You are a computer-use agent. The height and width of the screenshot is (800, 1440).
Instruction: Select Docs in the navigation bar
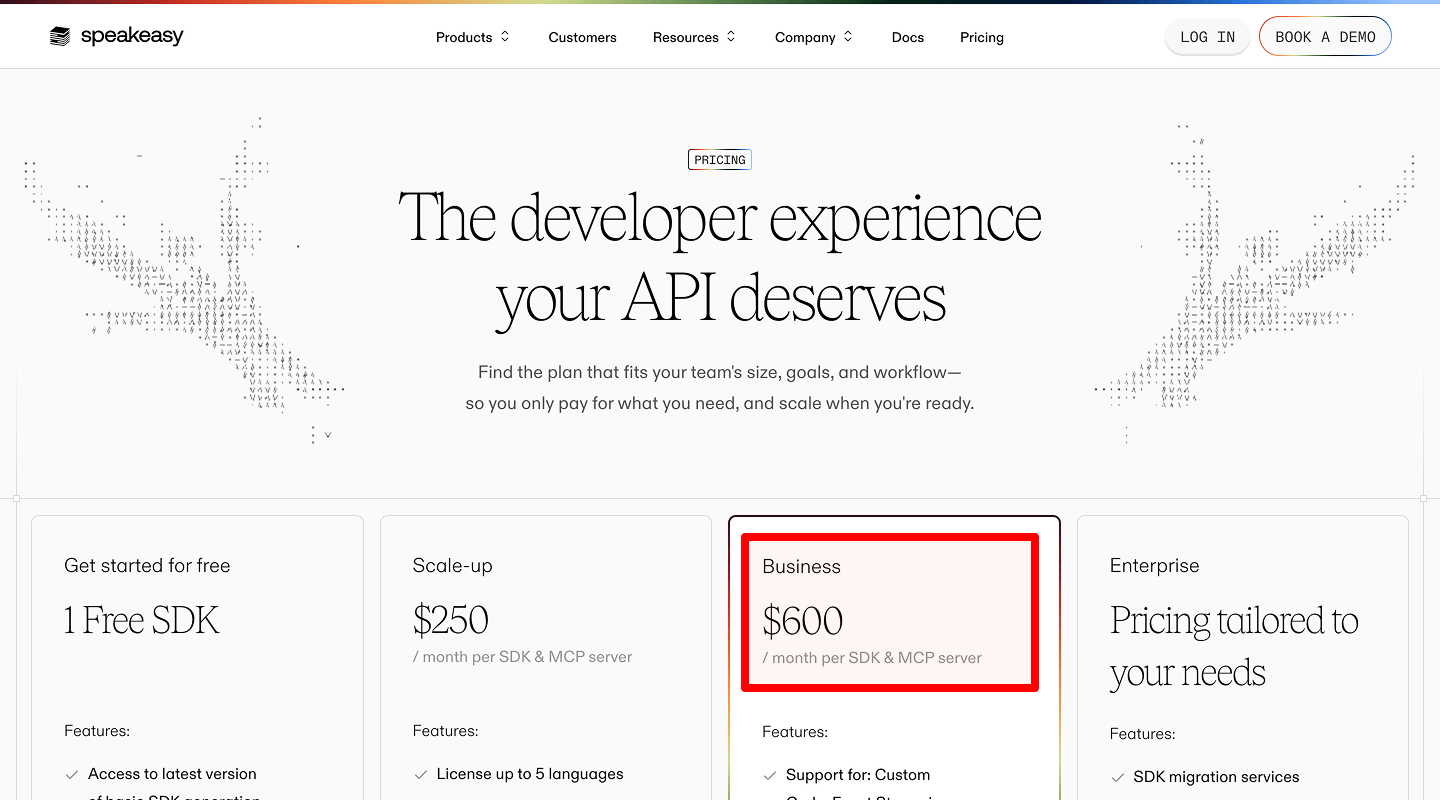click(907, 37)
